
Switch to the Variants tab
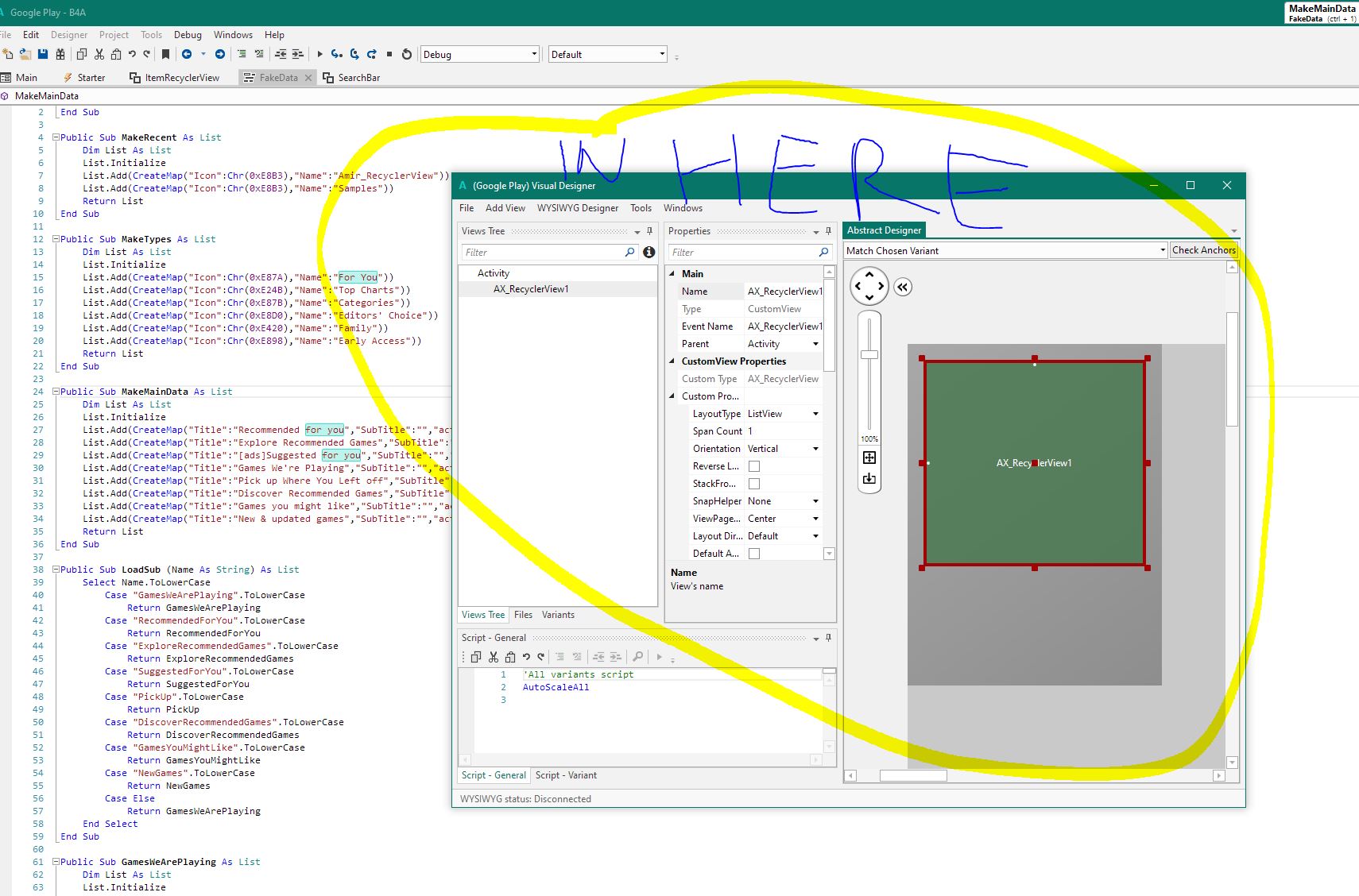(x=558, y=615)
